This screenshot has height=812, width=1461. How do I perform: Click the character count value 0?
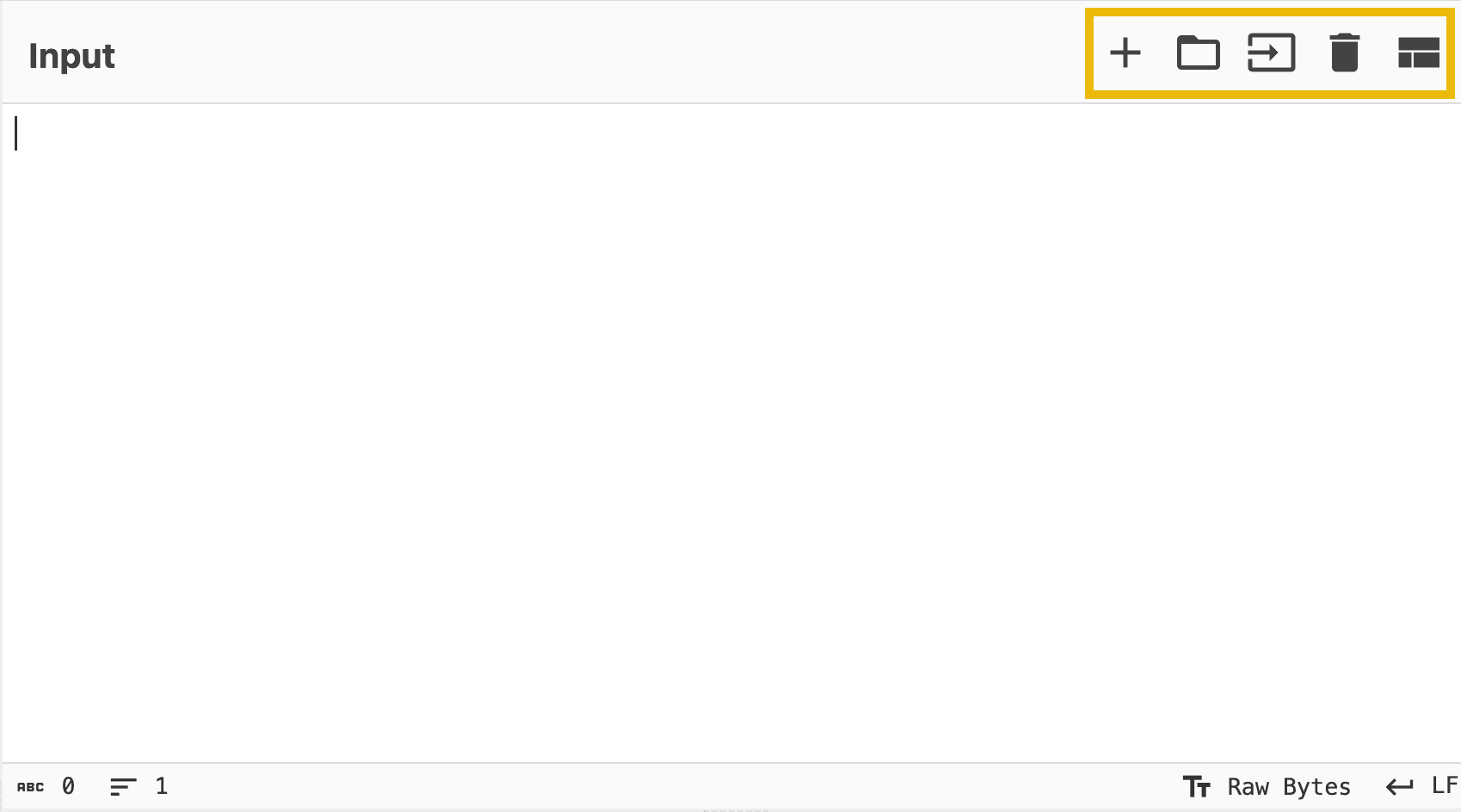pyautogui.click(x=68, y=786)
